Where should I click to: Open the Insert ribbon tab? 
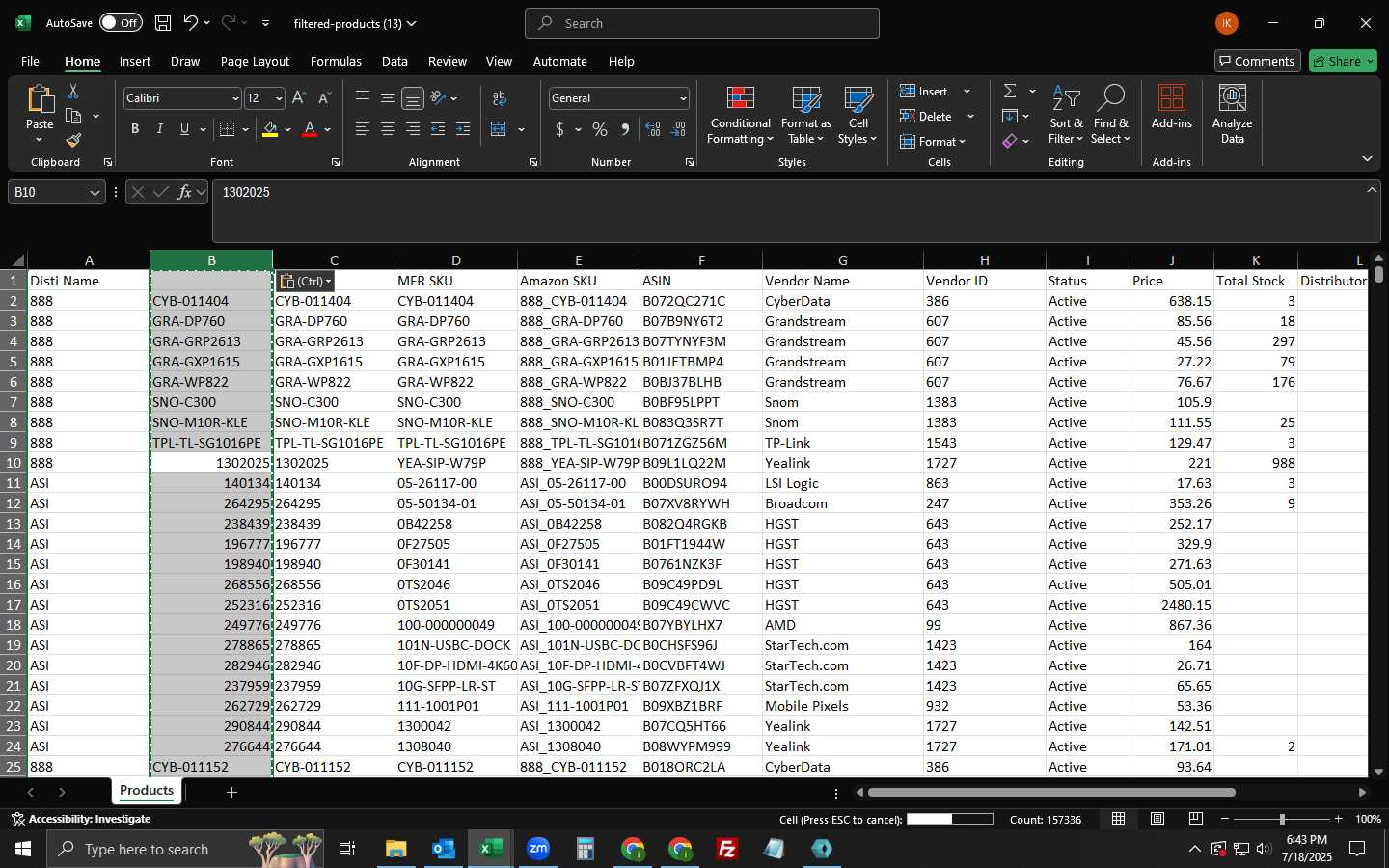[x=135, y=61]
